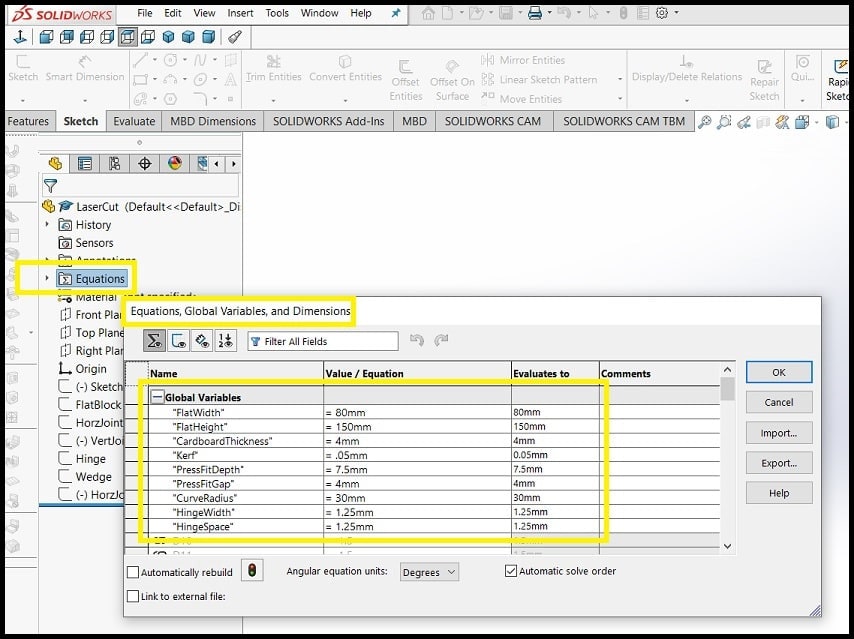
Task: Select the Equation View sigma icon
Action: pos(154,341)
